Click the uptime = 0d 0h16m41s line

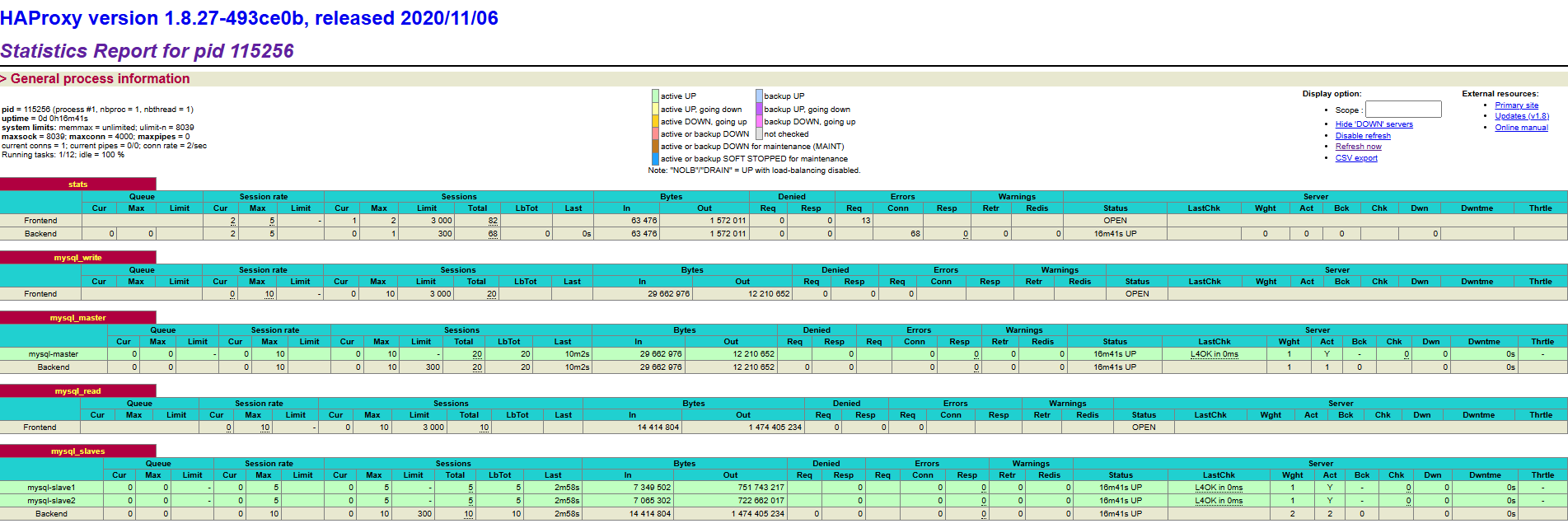click(44, 119)
